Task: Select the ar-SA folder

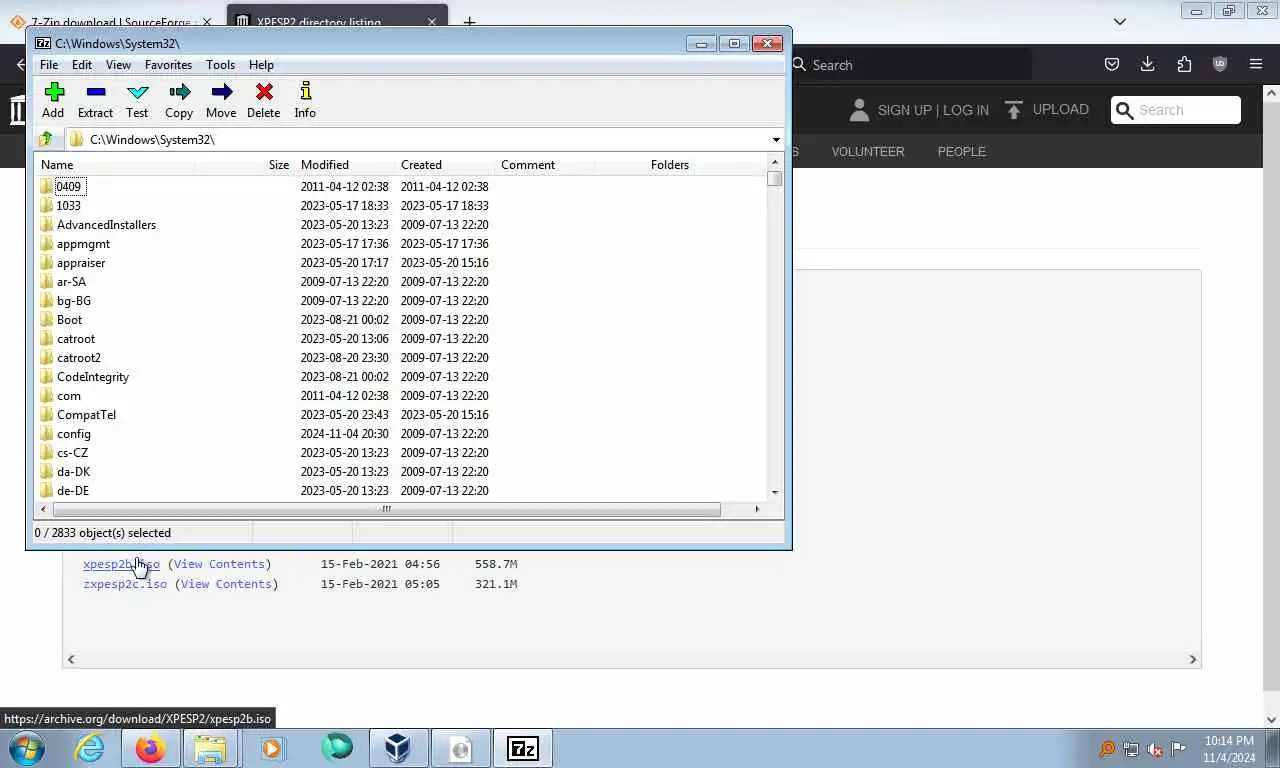Action: [x=71, y=282]
